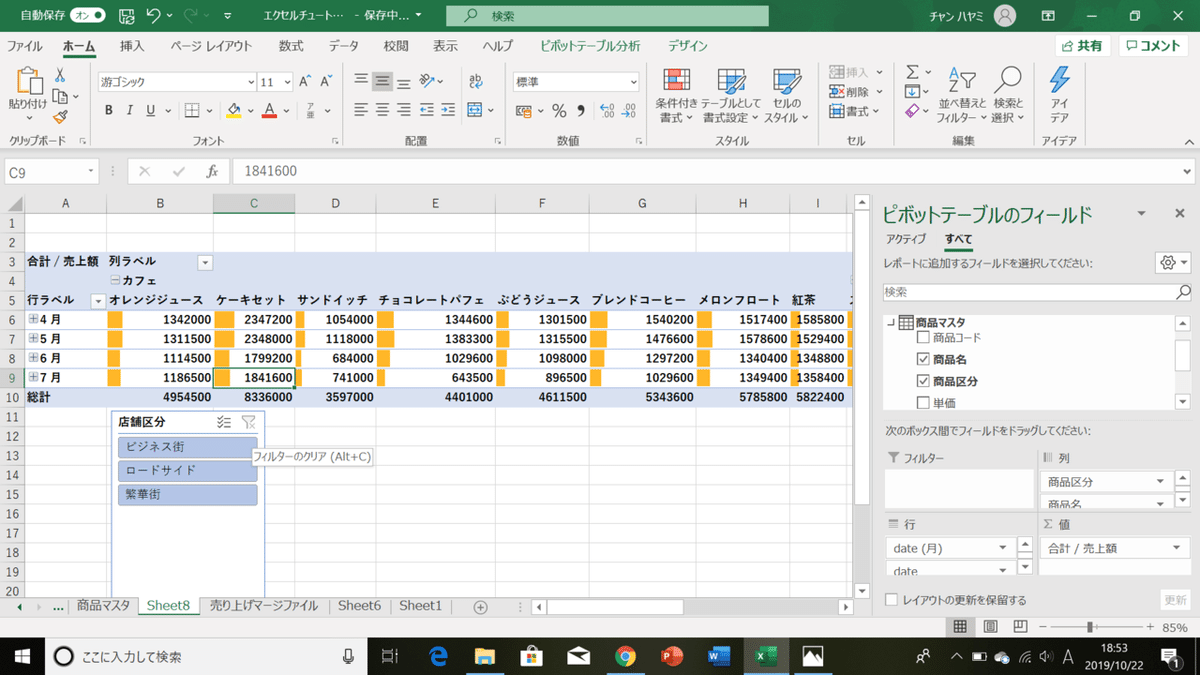
Task: Toggle multi-select icon in 店舗区分 slicer
Action: (224, 423)
